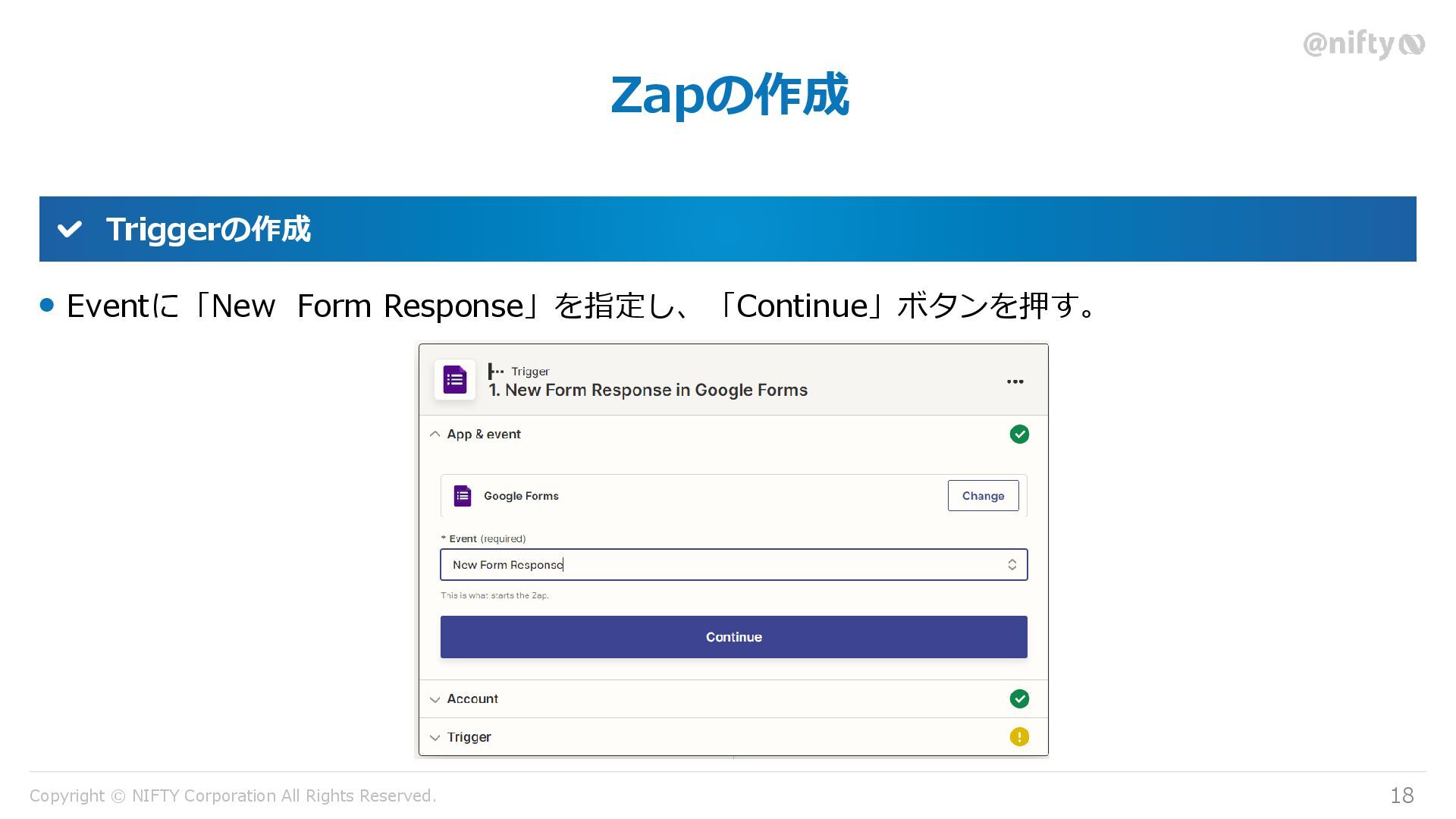Expand the Account section
Viewport: 1456px width, 819px height.
(435, 699)
